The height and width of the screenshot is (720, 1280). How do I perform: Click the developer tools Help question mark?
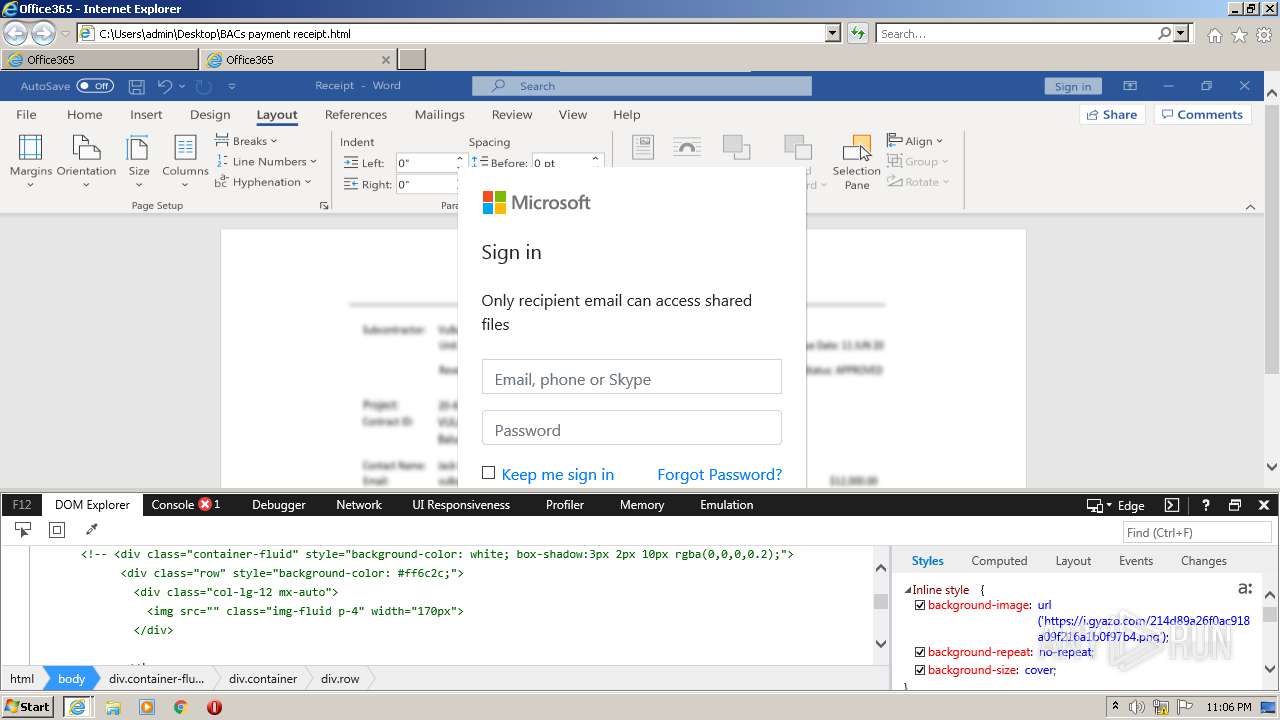point(1206,505)
